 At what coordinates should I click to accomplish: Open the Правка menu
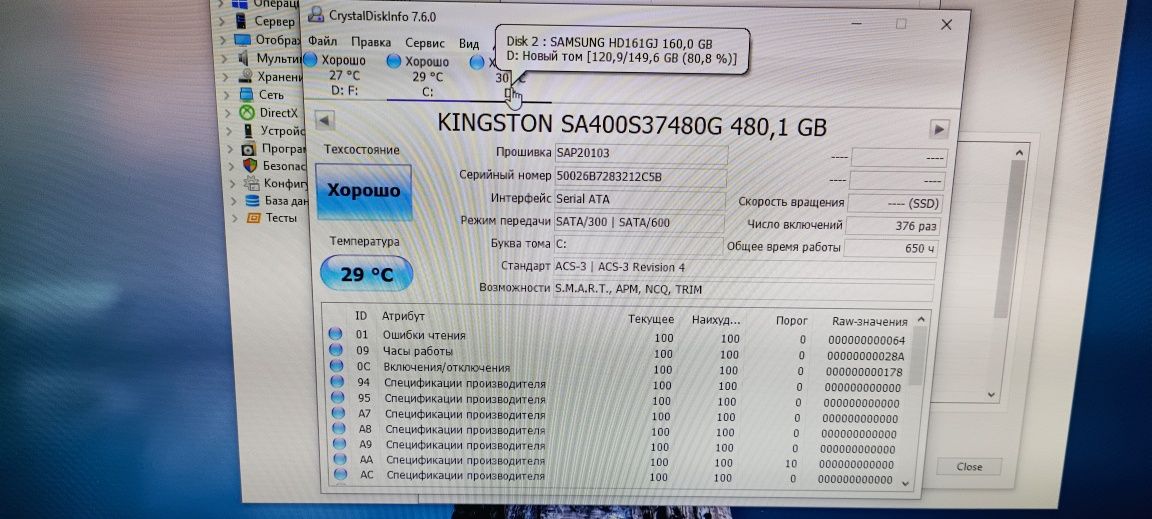point(371,43)
